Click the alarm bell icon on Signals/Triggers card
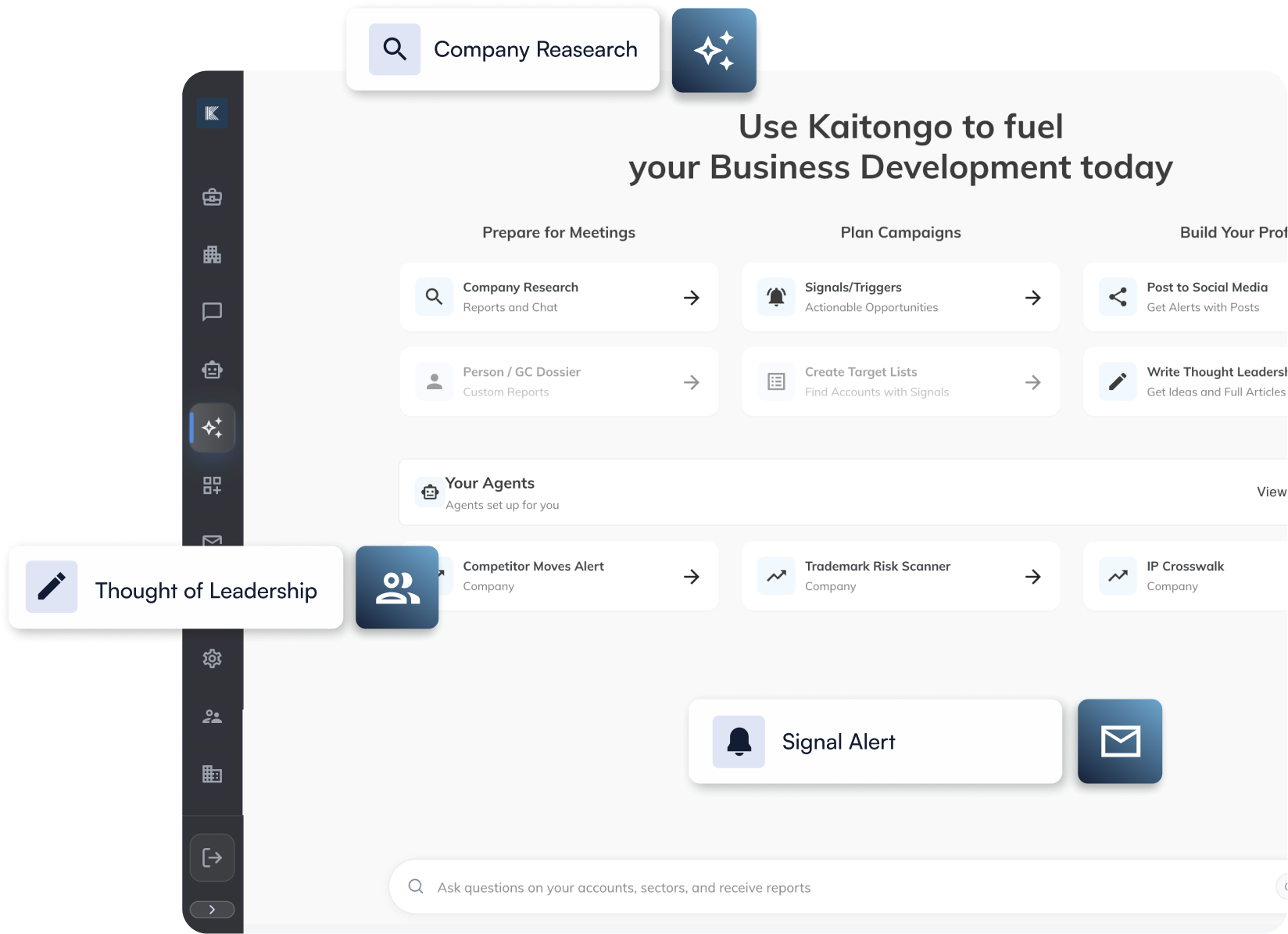The image size is (1288, 934). [x=776, y=297]
